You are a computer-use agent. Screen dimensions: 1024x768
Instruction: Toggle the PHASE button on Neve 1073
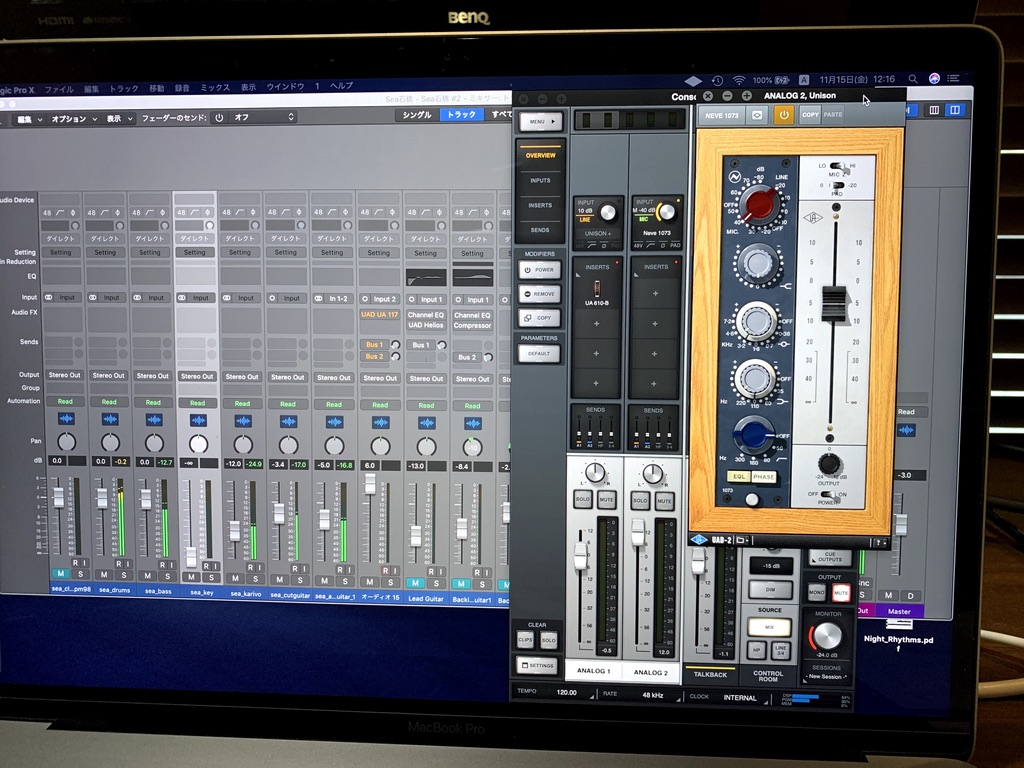click(764, 477)
